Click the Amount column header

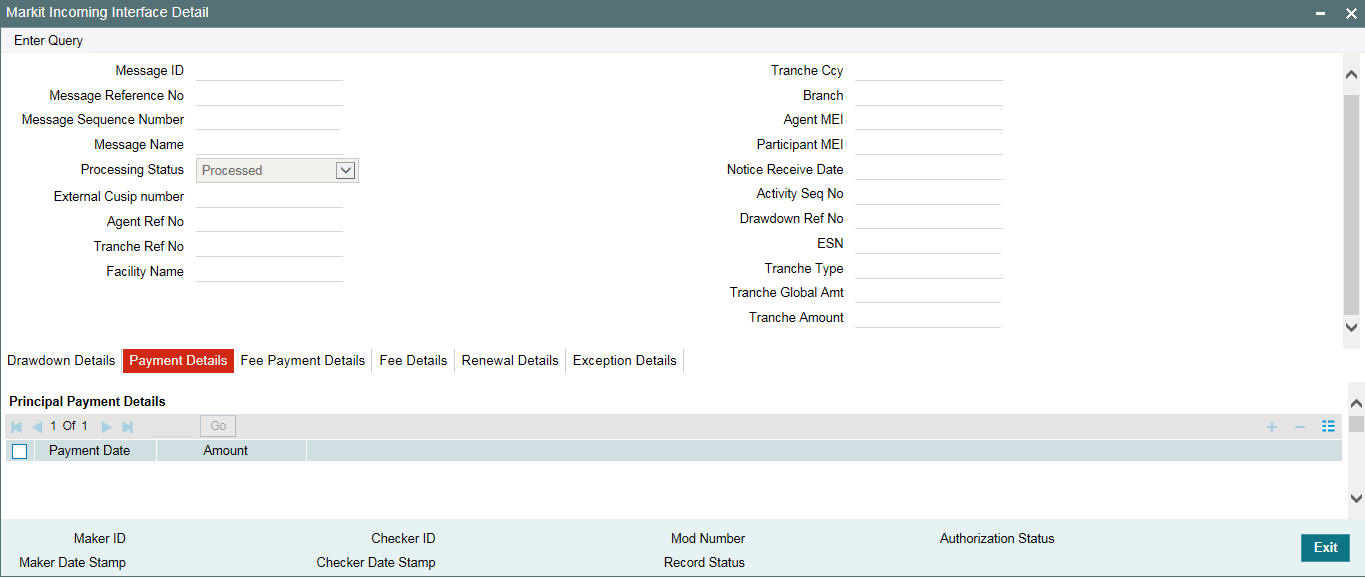click(x=226, y=451)
